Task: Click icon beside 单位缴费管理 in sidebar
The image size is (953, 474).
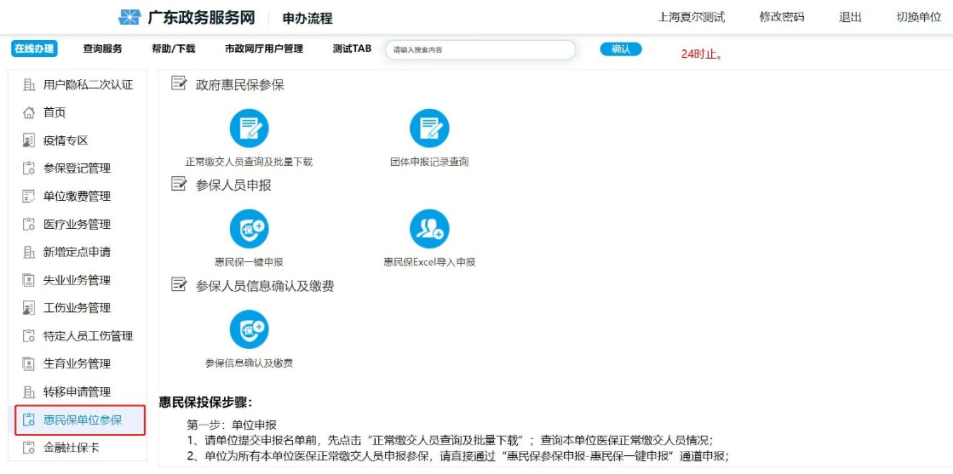Action: tap(29, 197)
